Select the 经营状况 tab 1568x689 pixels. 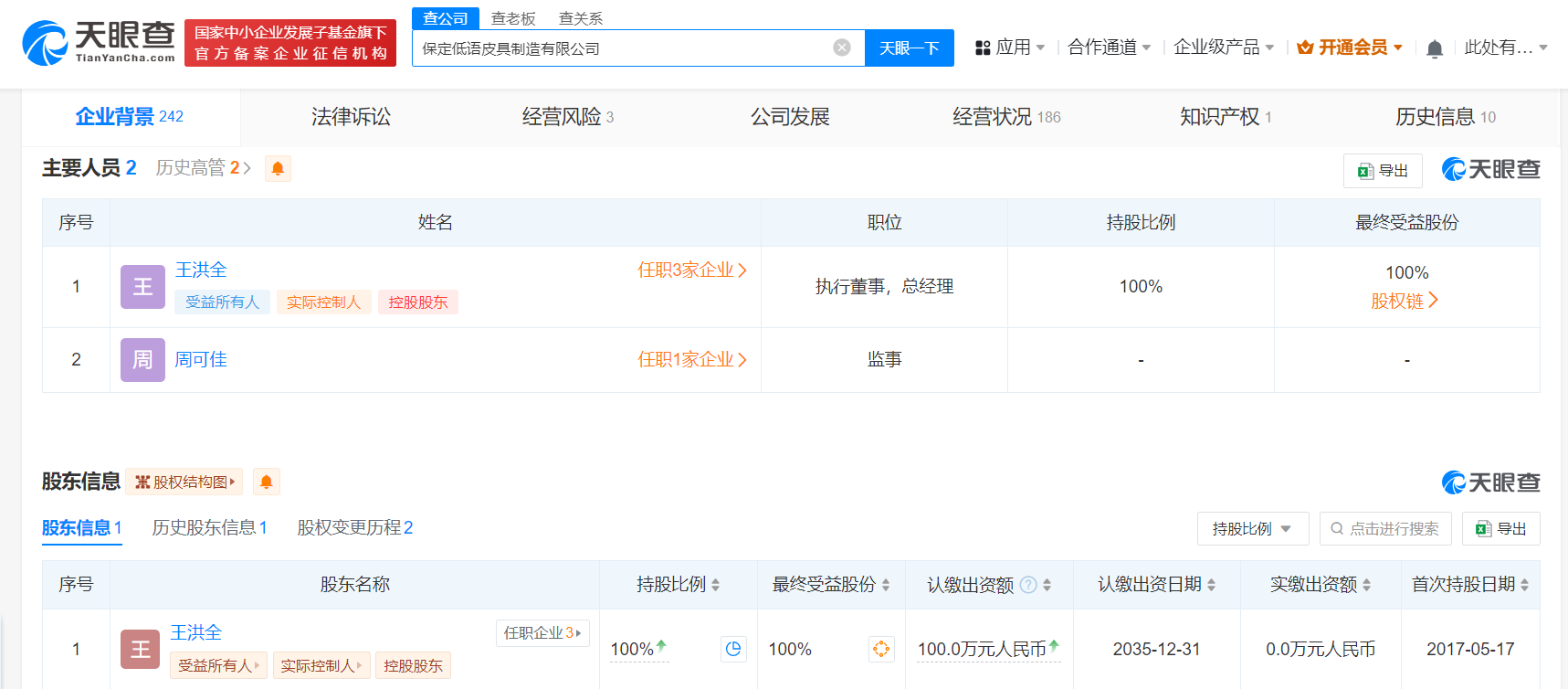click(x=1006, y=117)
